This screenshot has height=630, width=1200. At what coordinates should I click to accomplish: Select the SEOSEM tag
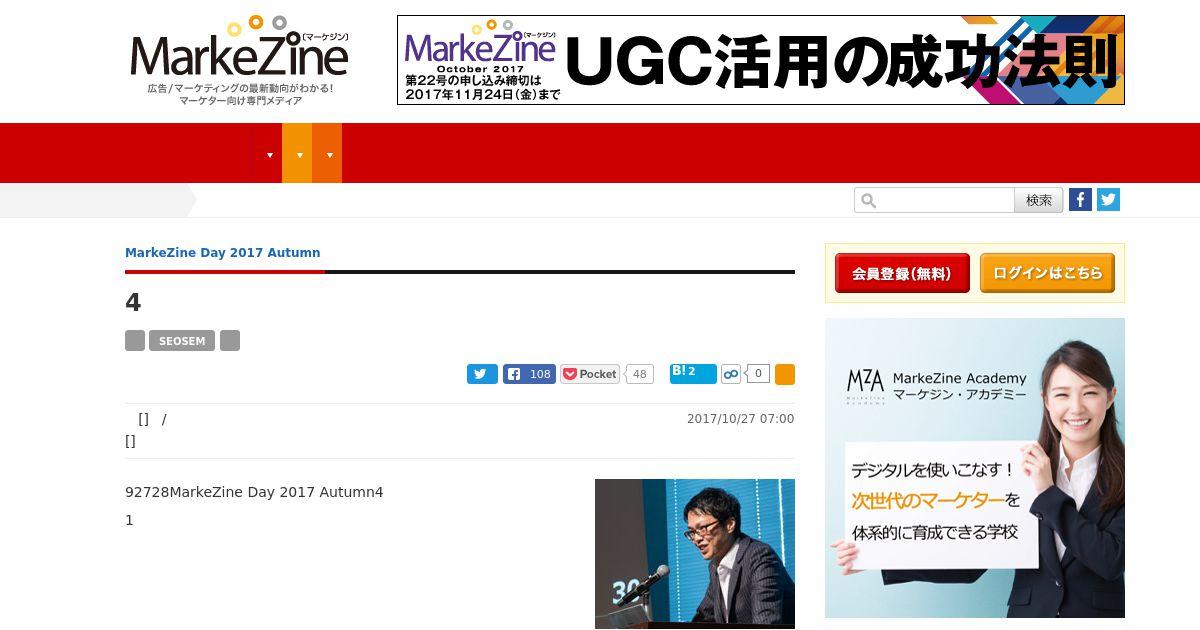182,341
